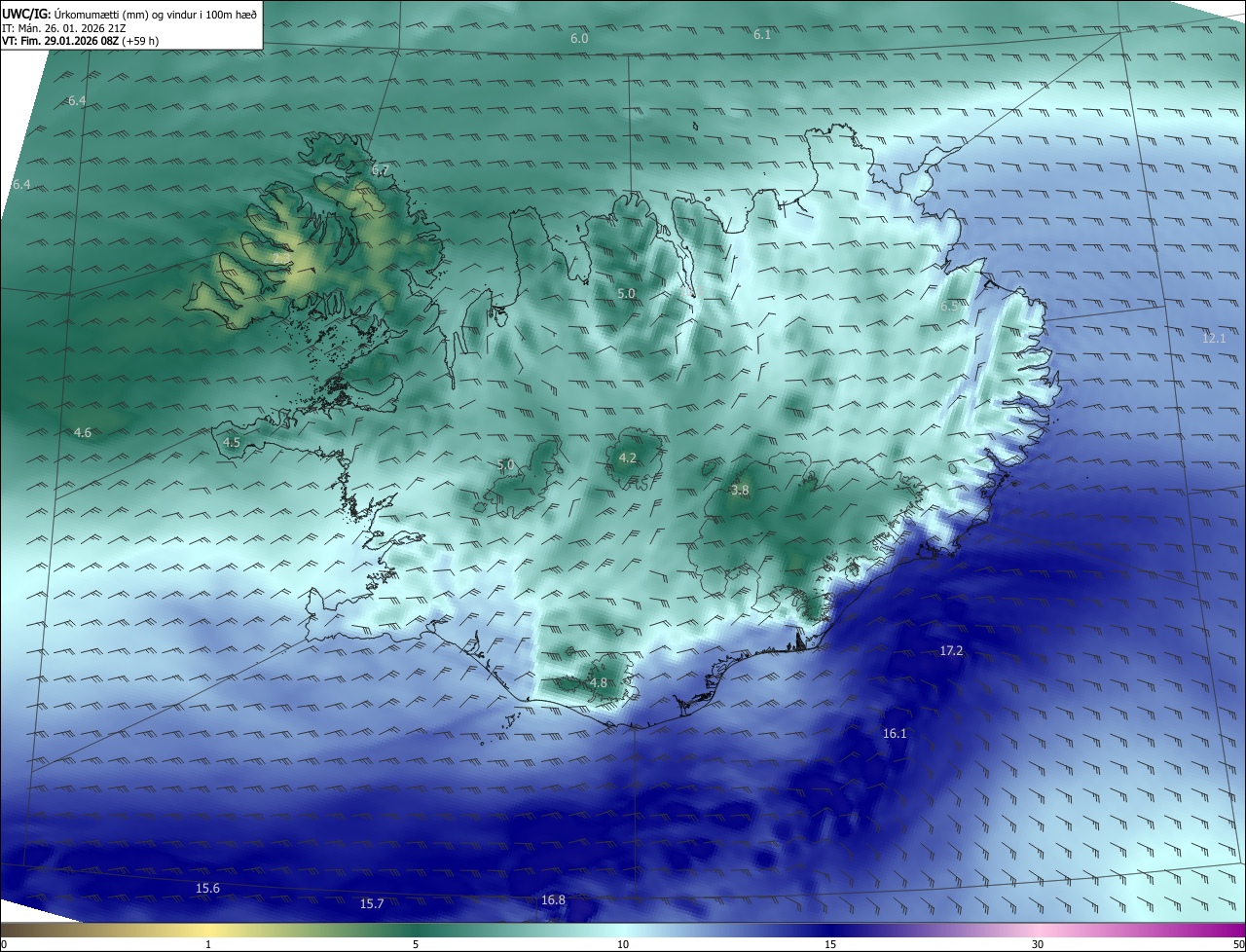Click the 10 tick on the color scale
Image resolution: width=1246 pixels, height=952 pixels.
[x=622, y=944]
